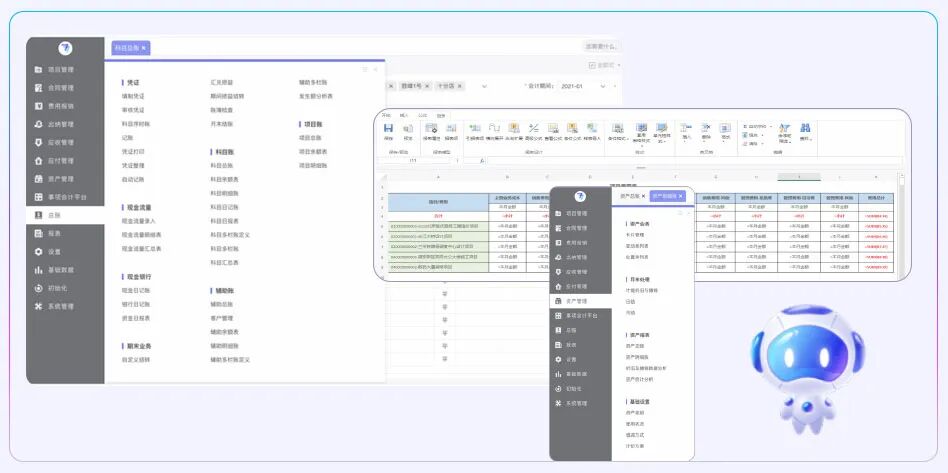Switch to the 资产总账 tab
The height and width of the screenshot is (473, 948).
point(627,196)
